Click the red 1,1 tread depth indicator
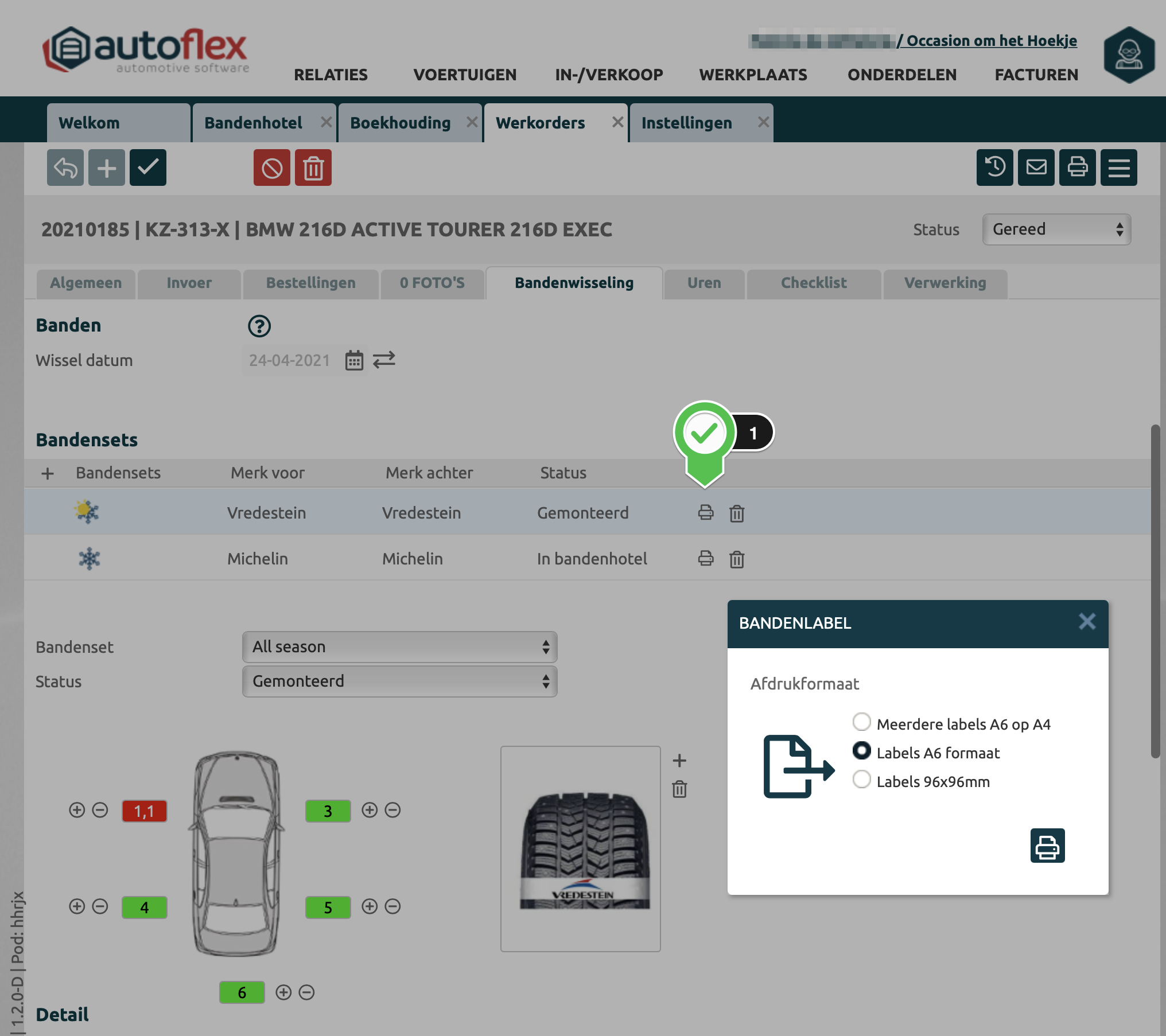The height and width of the screenshot is (1036, 1166). (144, 811)
